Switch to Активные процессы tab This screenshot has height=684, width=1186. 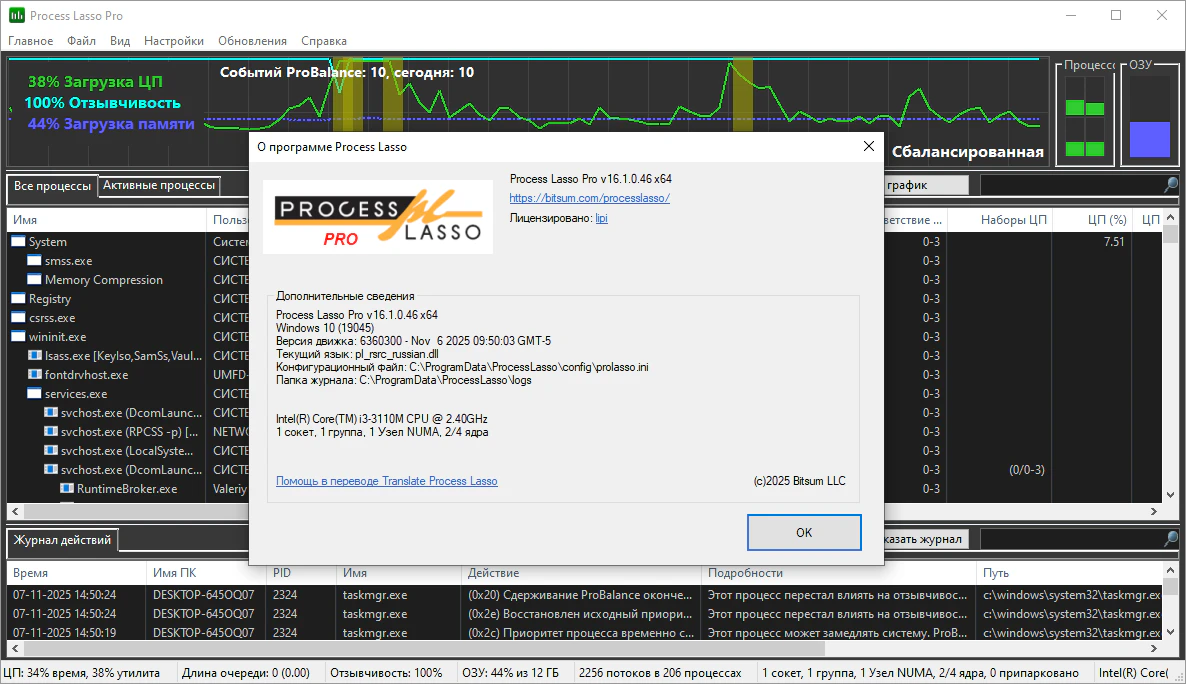point(159,185)
